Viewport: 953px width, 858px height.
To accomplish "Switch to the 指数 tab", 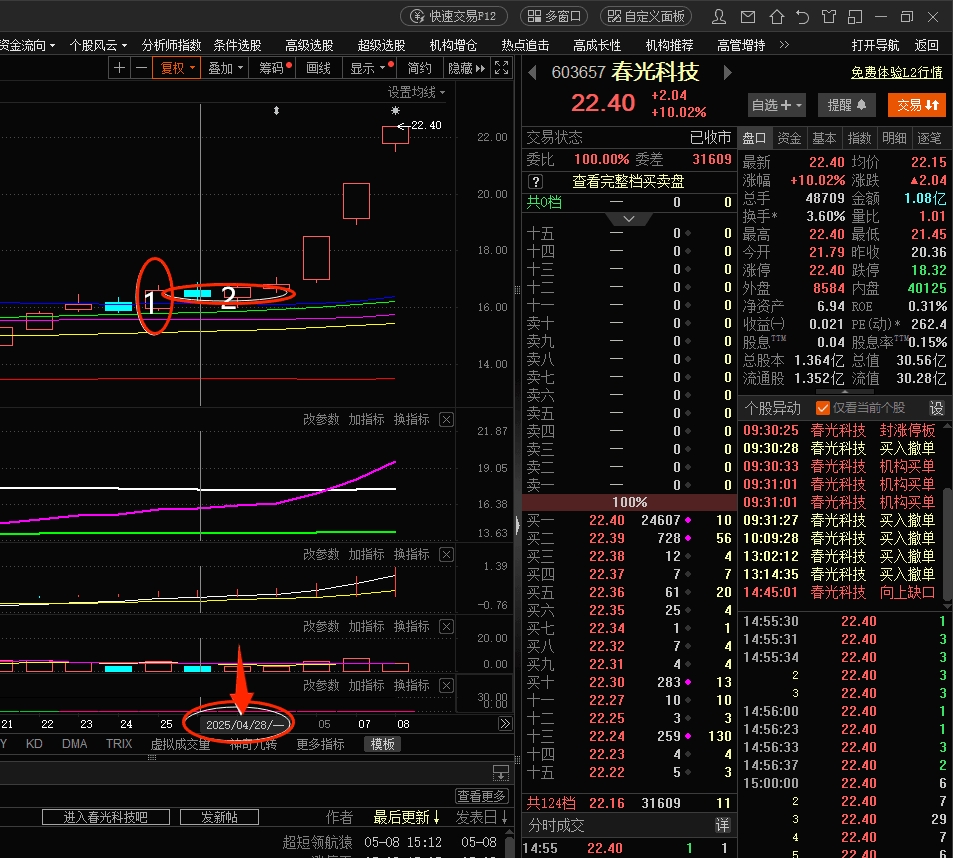I will [x=859, y=138].
